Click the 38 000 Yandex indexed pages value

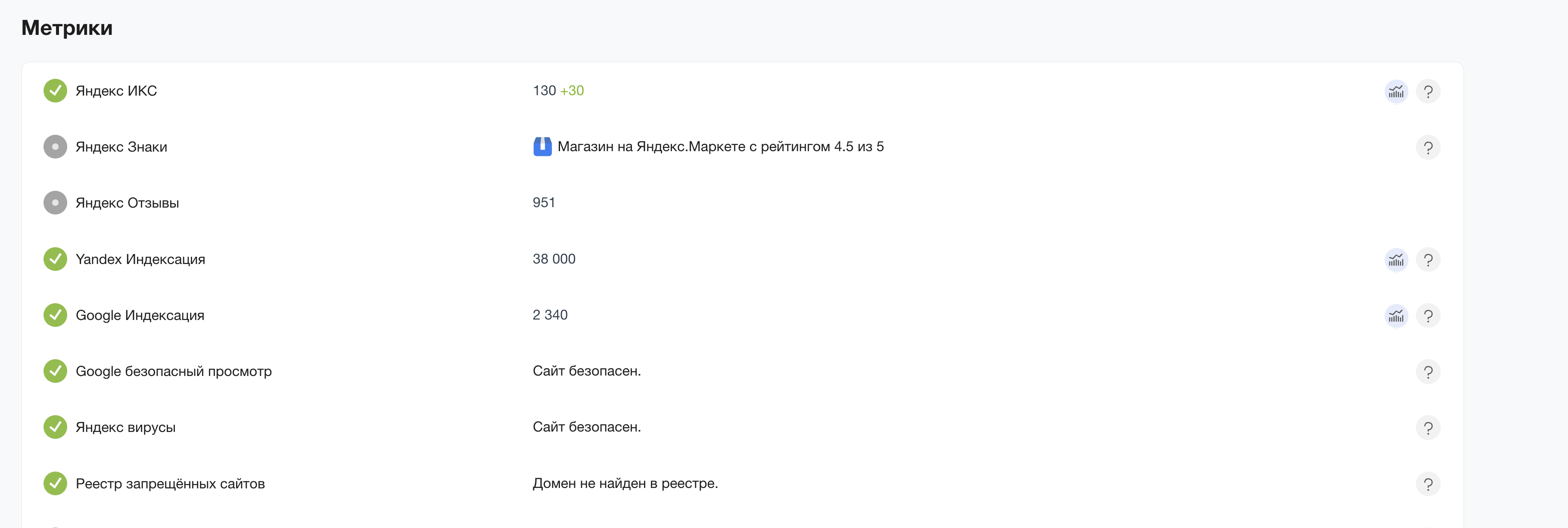click(x=554, y=258)
